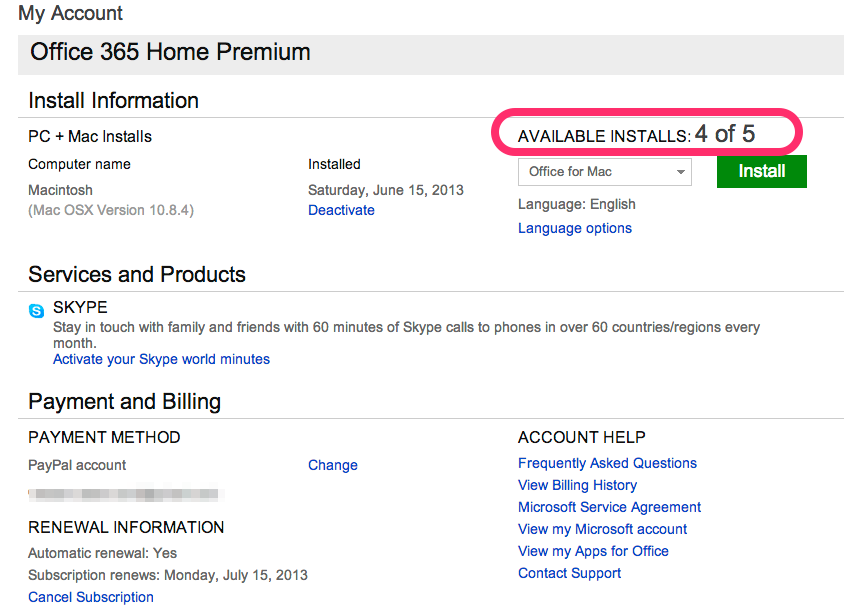The height and width of the screenshot is (607, 844).
Task: Open View my Microsoft account link
Action: click(x=602, y=529)
